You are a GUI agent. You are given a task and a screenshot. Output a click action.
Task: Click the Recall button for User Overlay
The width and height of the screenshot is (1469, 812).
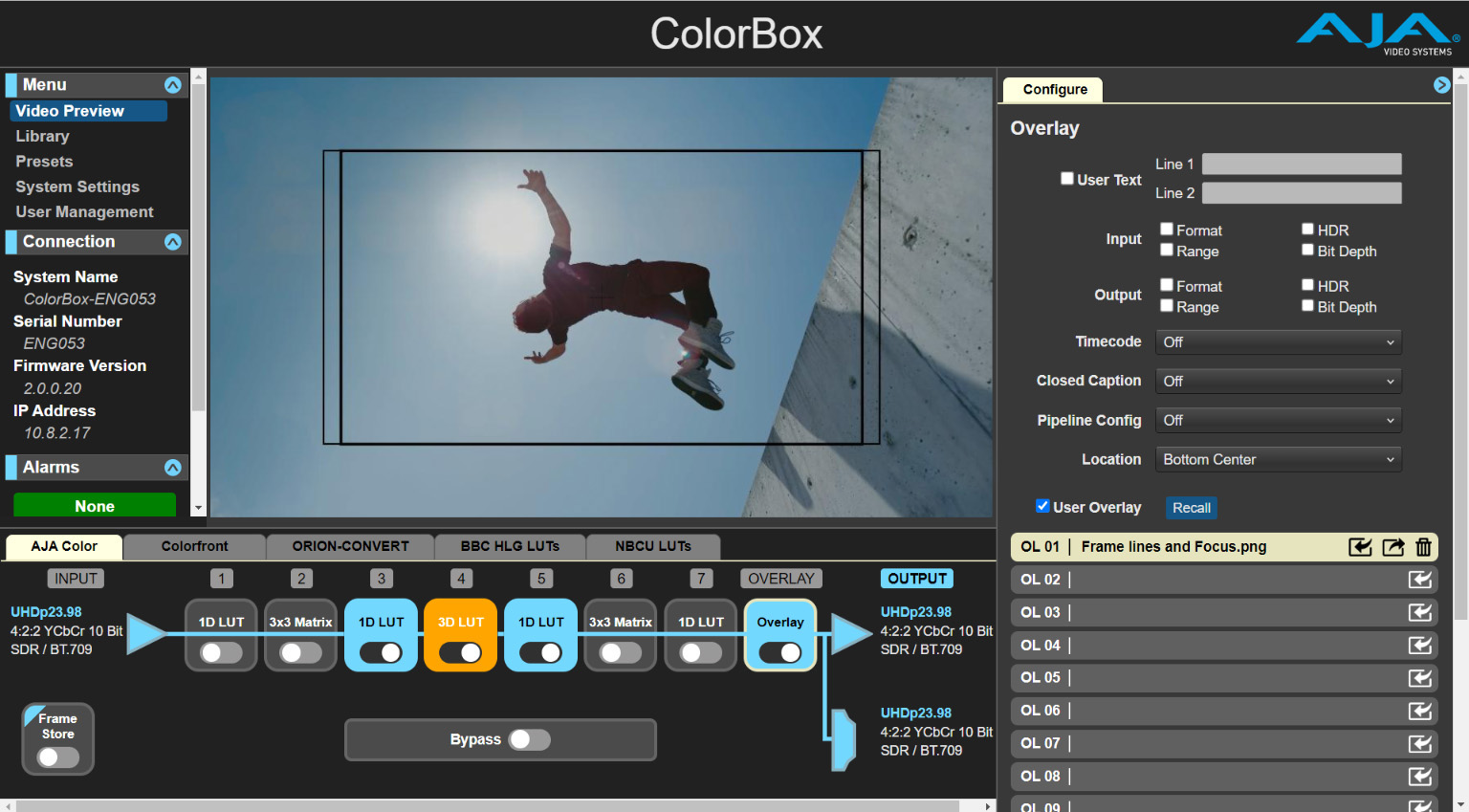pos(1191,507)
